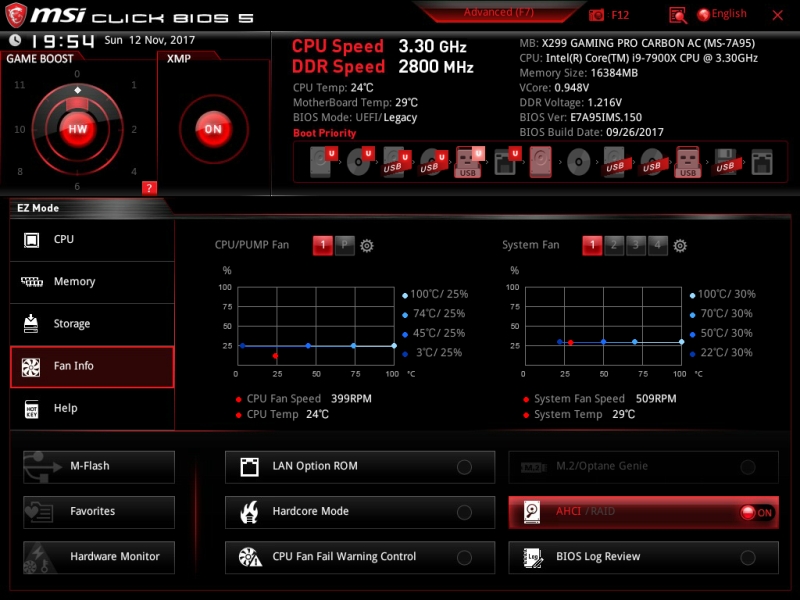800x600 pixels.
Task: Open System Fan gear settings
Action: pos(680,246)
